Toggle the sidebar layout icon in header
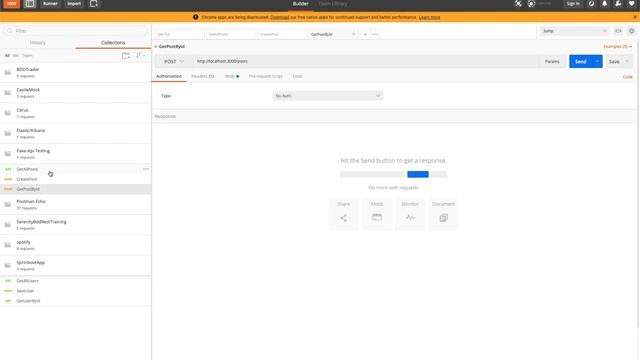Viewport: 640px width, 360px height. (x=30, y=4)
